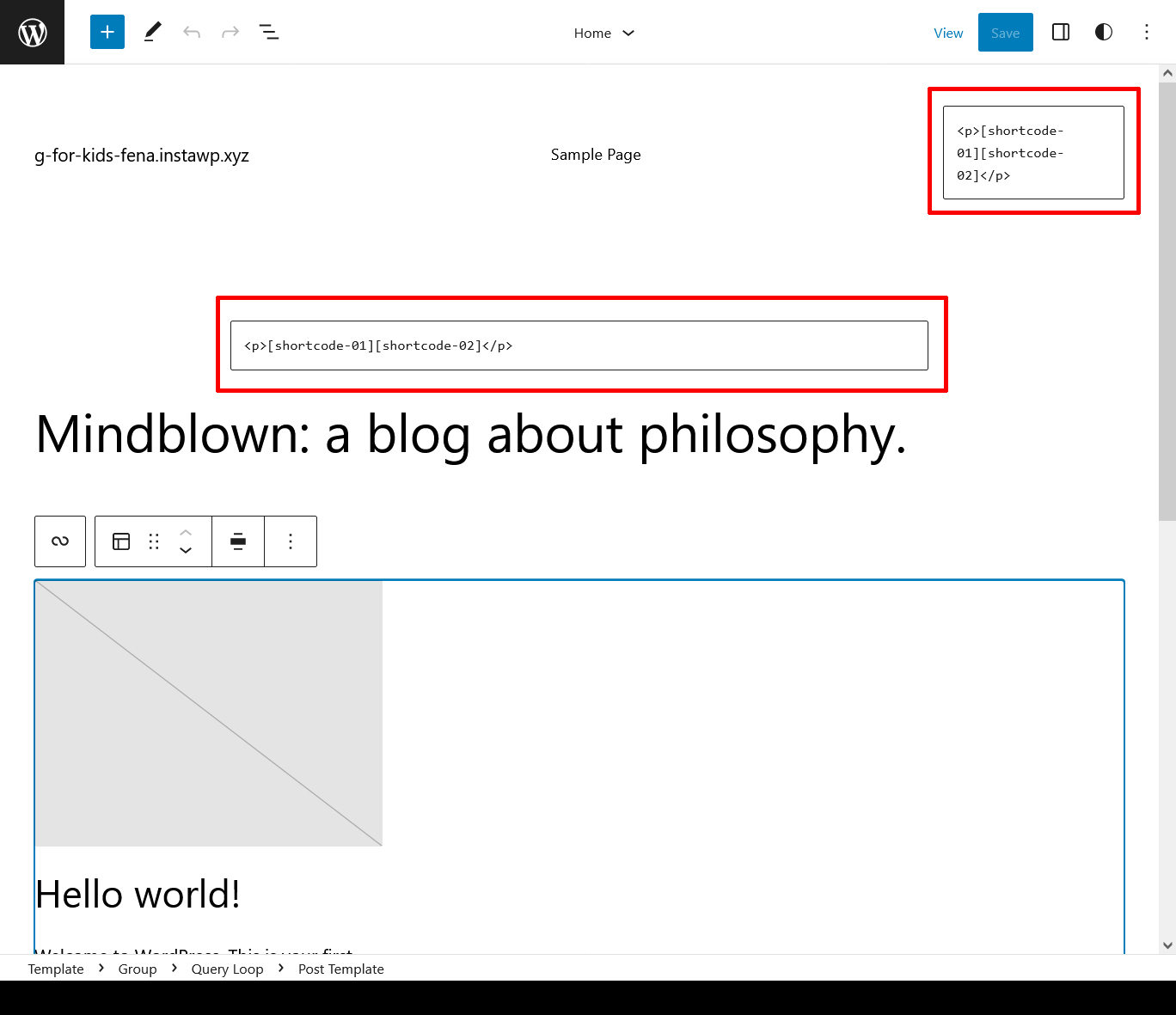1176x1015 pixels.
Task: Select Query Loop in the breadcrumb bar
Action: point(227,969)
